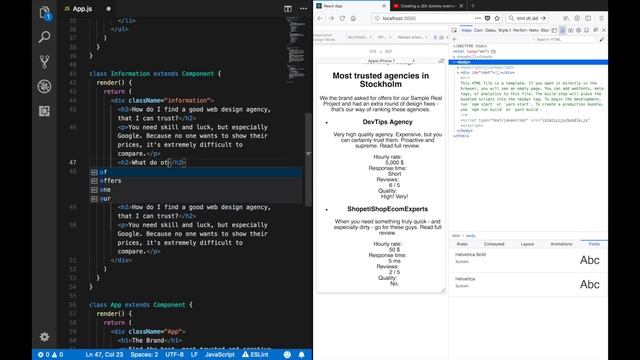Switch to Rules tab in inspector sidebar

[x=462, y=244]
